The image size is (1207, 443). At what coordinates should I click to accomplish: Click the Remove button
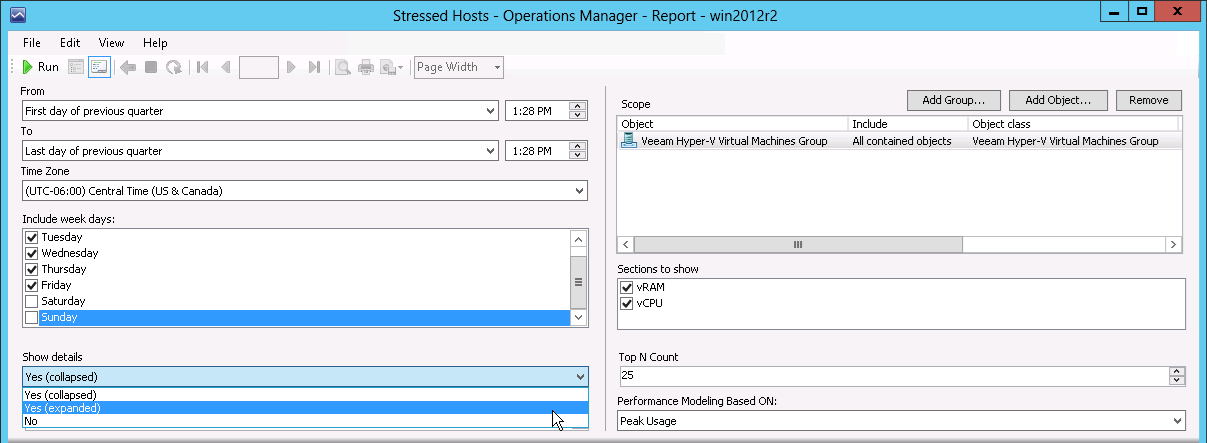[x=1148, y=100]
